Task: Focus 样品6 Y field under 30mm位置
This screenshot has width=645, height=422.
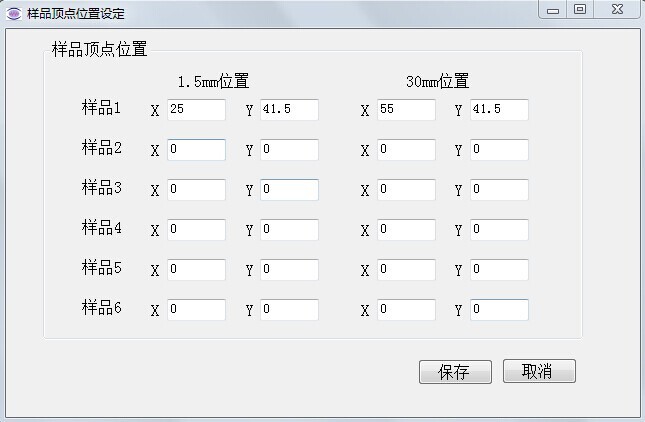Action: pos(499,310)
